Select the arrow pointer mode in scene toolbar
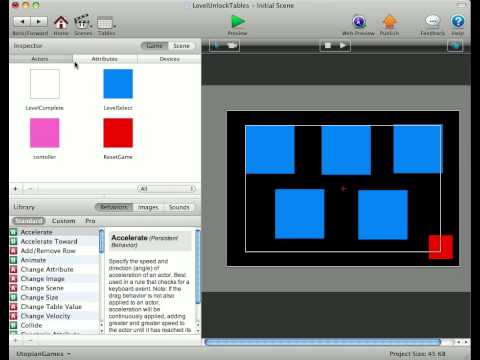This screenshot has height=360, width=480. click(217, 46)
